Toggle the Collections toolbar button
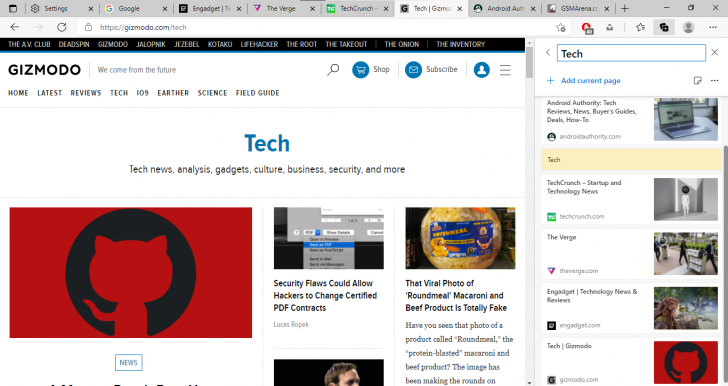The image size is (728, 386). click(664, 27)
